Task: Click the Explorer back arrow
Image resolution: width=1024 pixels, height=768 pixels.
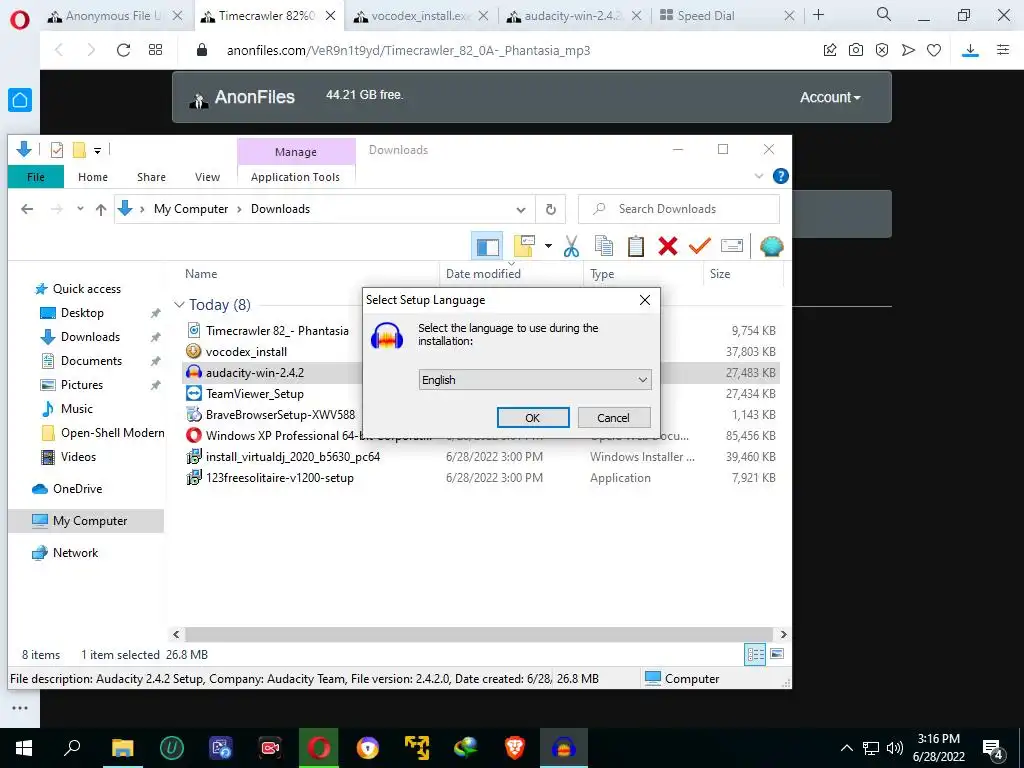Action: tap(27, 209)
